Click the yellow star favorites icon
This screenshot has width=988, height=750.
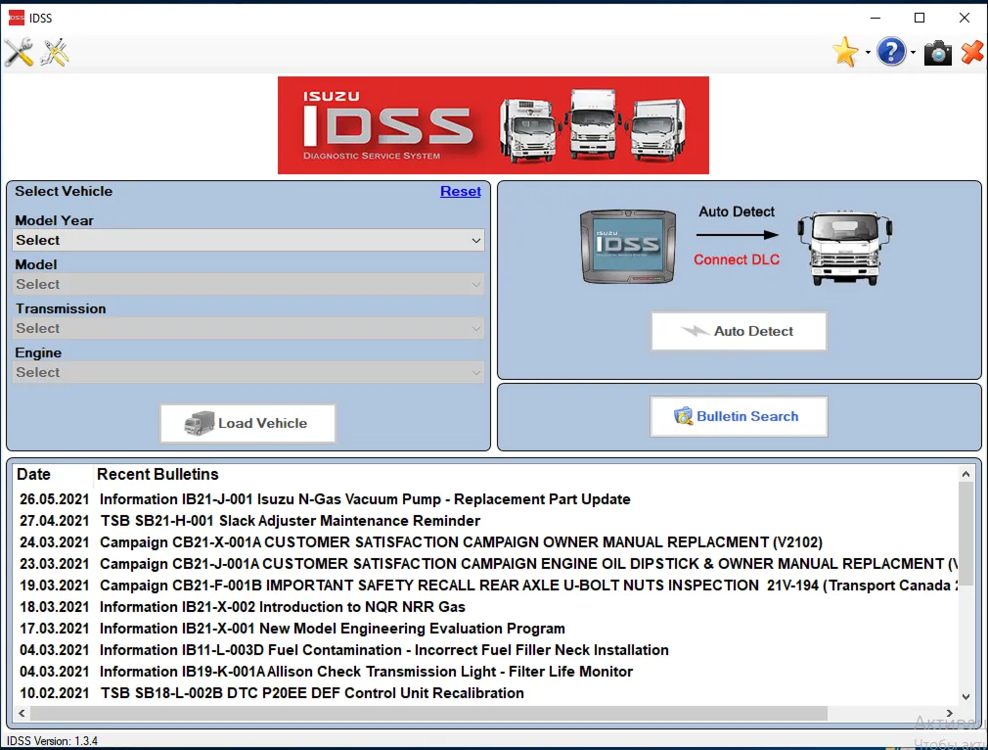click(x=846, y=52)
